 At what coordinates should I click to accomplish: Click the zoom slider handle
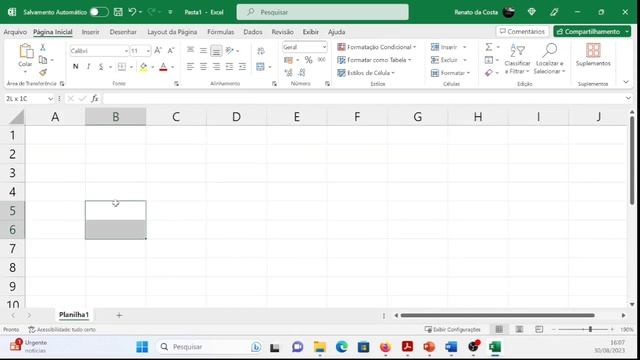pos(590,329)
